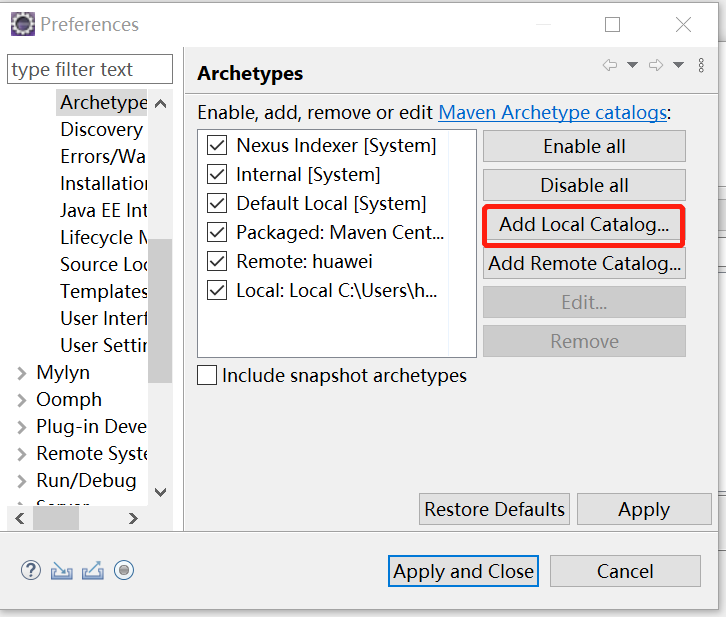Click Add Remote Catalog... button
726x617 pixels.
[x=584, y=263]
